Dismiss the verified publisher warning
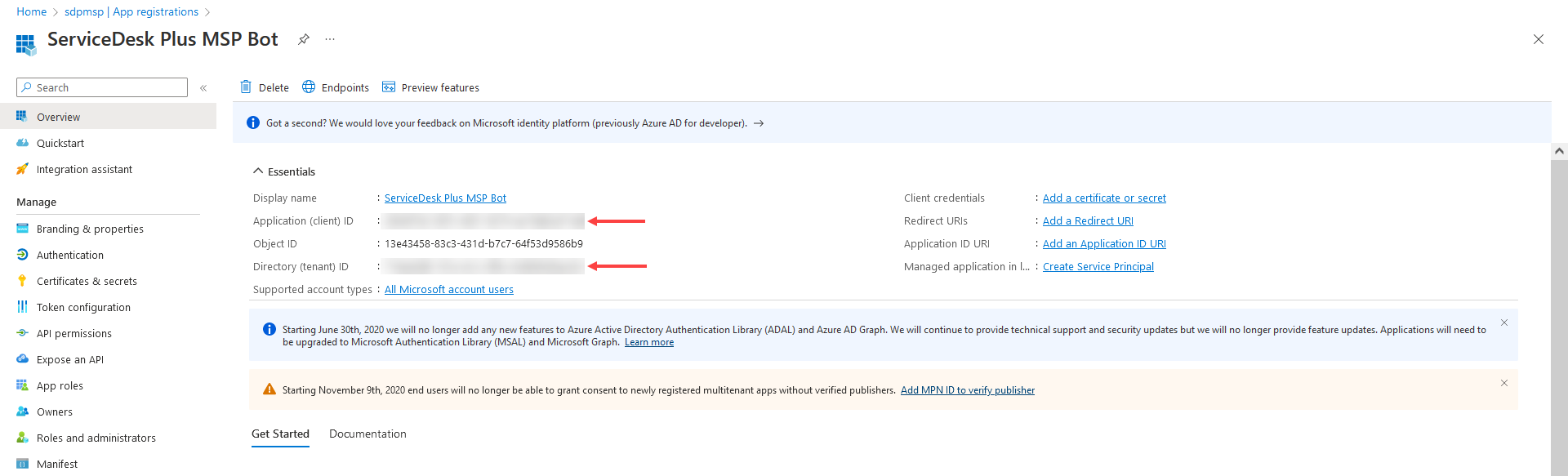This screenshot has width=1568, height=476. pyautogui.click(x=1504, y=383)
